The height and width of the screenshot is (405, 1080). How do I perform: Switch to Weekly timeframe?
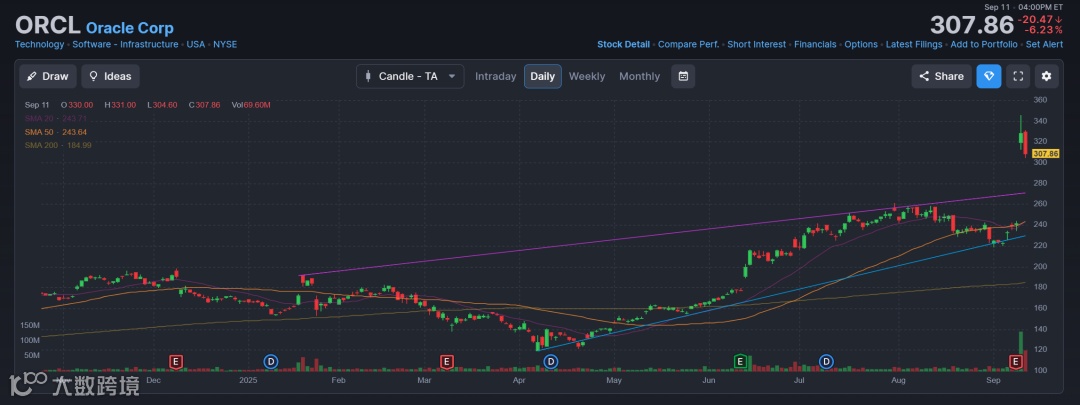pyautogui.click(x=587, y=76)
